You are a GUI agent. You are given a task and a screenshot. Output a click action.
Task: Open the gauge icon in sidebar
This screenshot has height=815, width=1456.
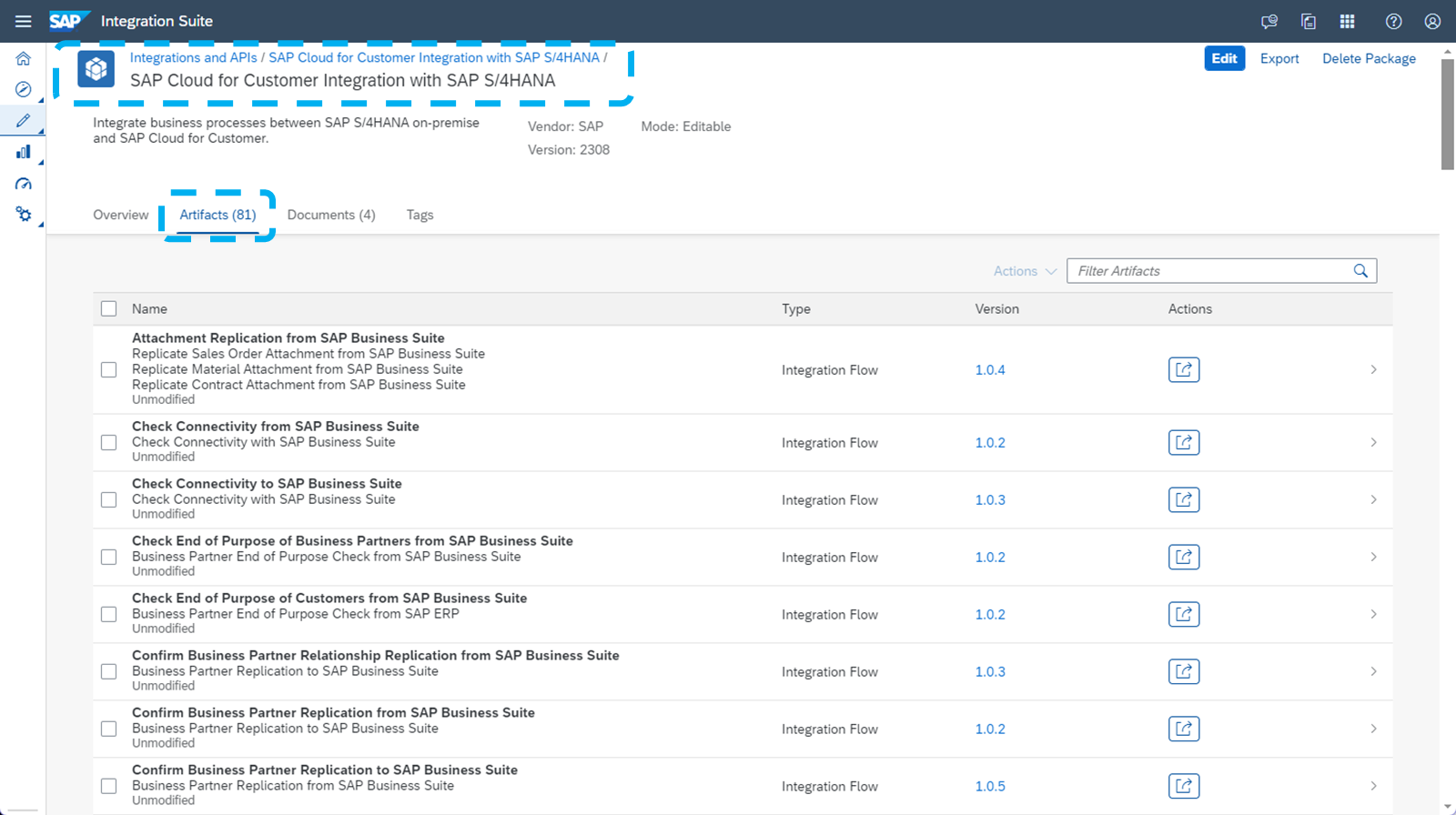(24, 184)
